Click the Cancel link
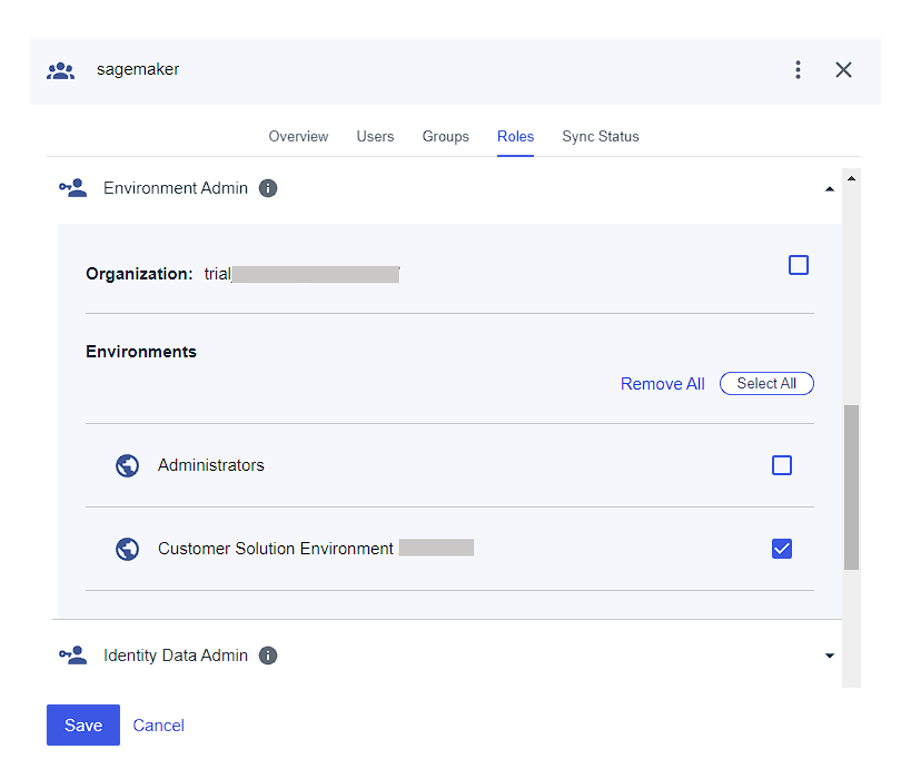The height and width of the screenshot is (775, 899). (158, 725)
